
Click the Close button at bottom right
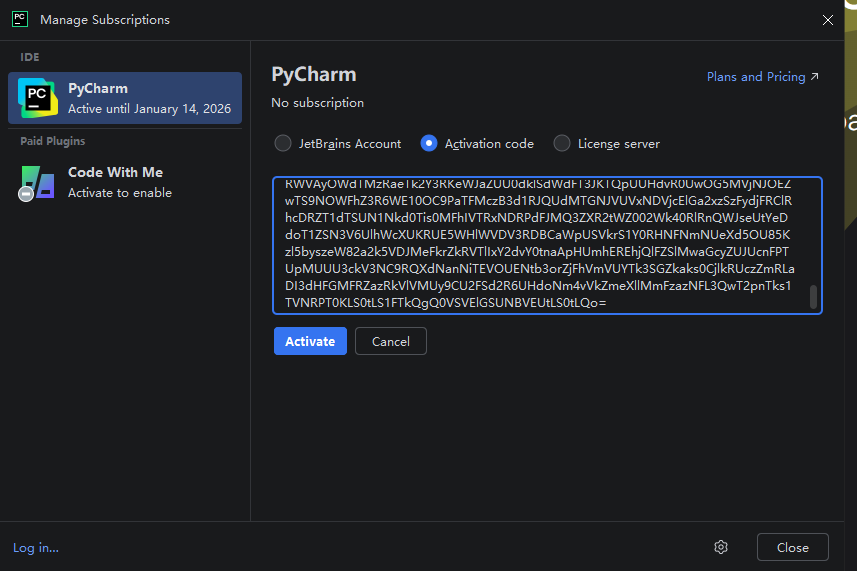[x=793, y=547]
